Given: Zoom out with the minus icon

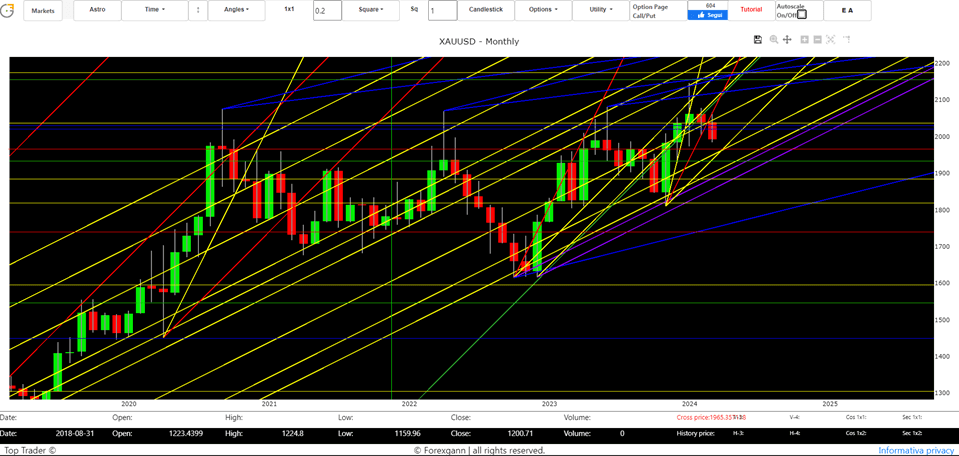Looking at the screenshot, I should point(817,40).
